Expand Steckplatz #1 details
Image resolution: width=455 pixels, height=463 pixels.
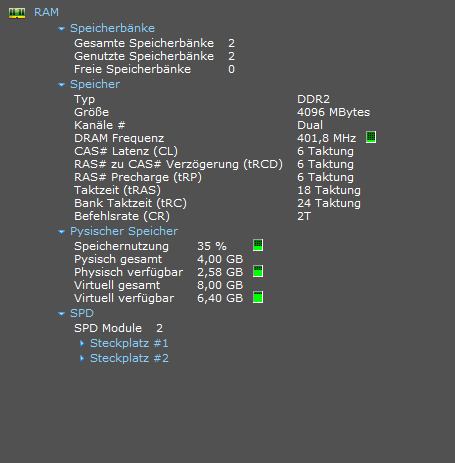pos(82,344)
